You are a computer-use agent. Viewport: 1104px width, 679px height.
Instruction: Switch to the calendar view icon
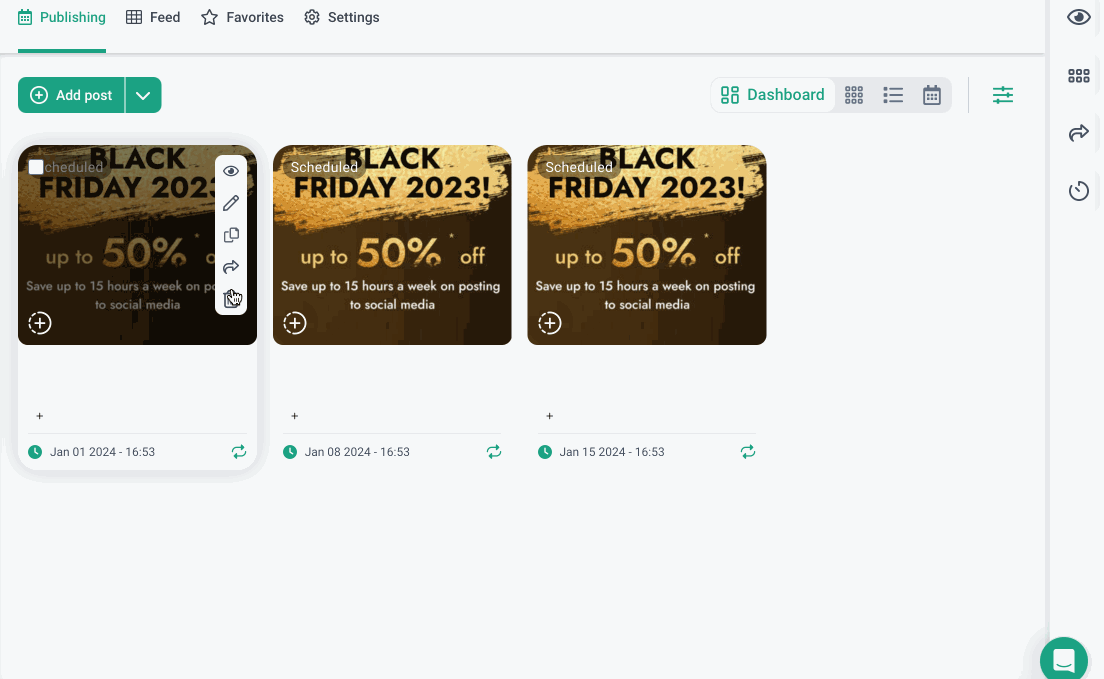tap(932, 95)
